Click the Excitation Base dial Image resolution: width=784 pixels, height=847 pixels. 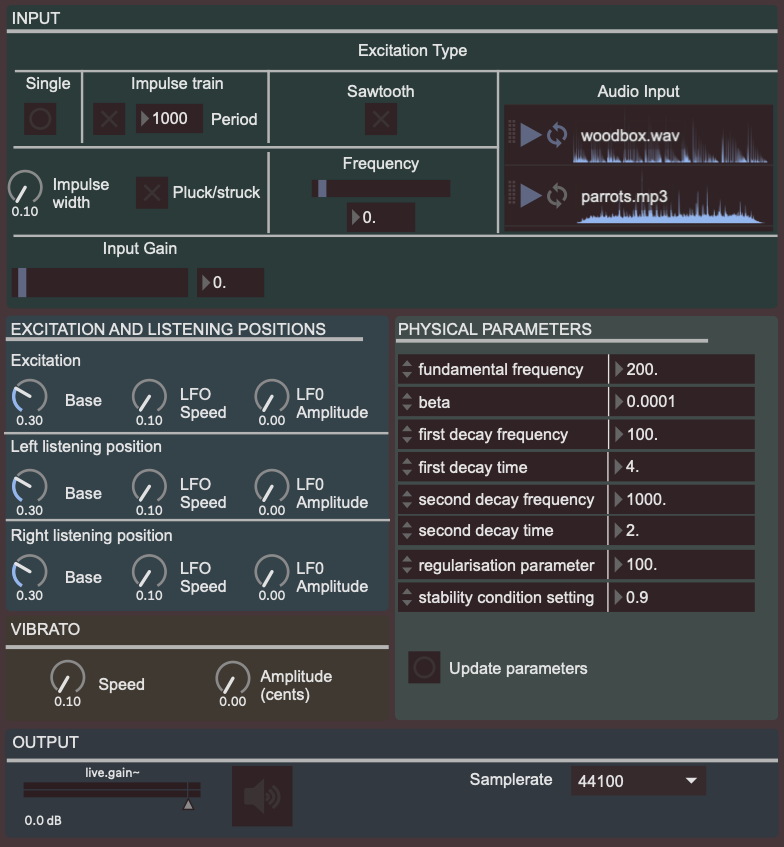click(x=29, y=397)
